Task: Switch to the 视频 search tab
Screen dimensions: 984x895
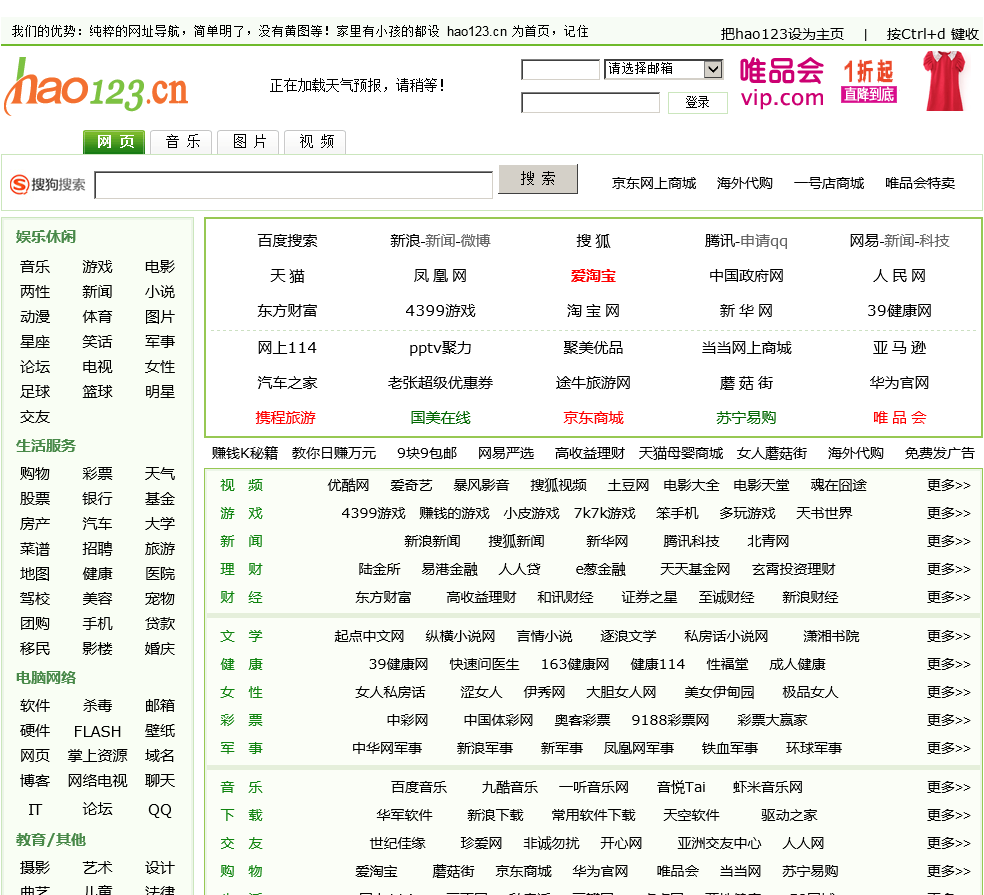Action: click(316, 142)
